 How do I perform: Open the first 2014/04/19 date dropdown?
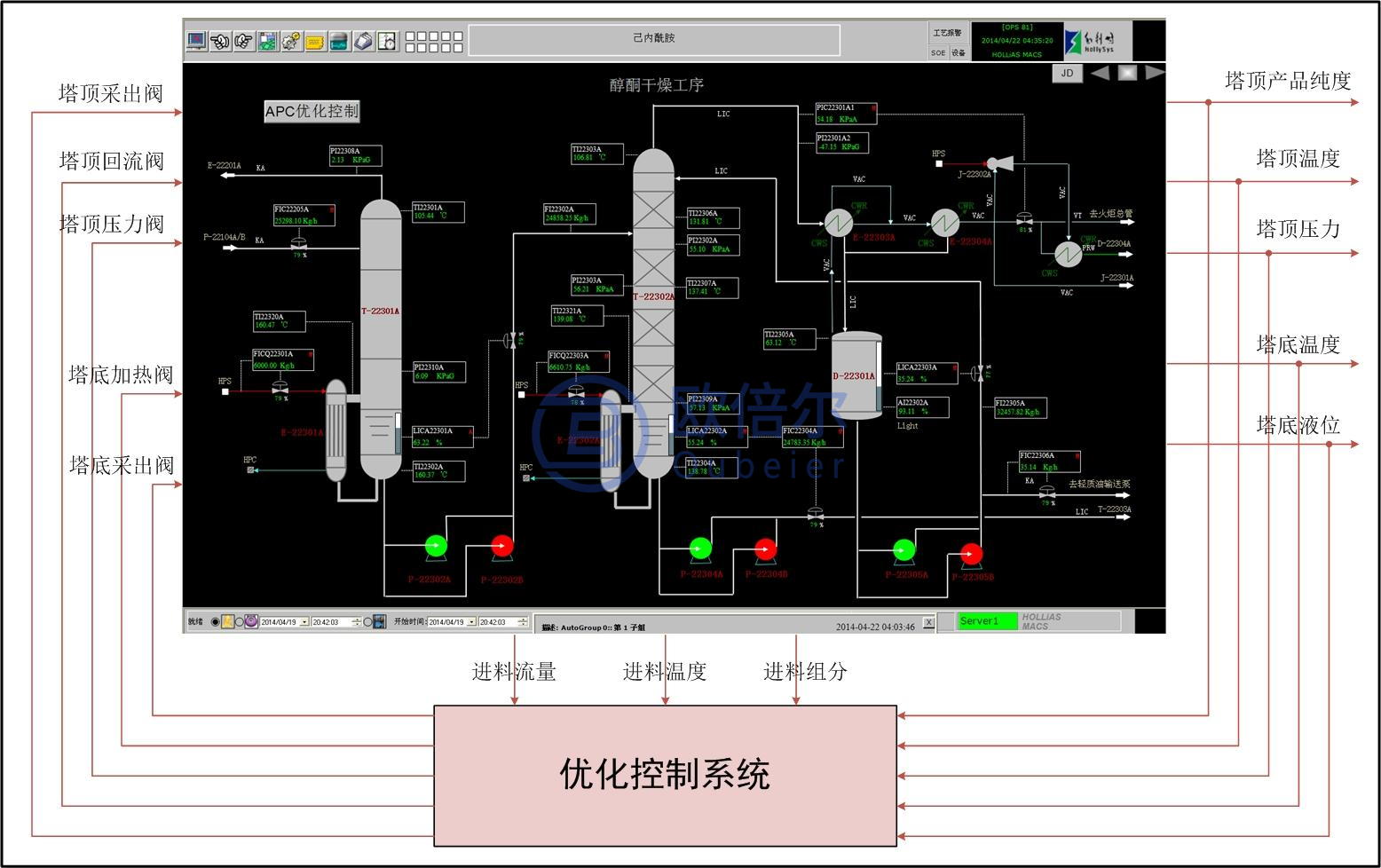click(x=304, y=622)
